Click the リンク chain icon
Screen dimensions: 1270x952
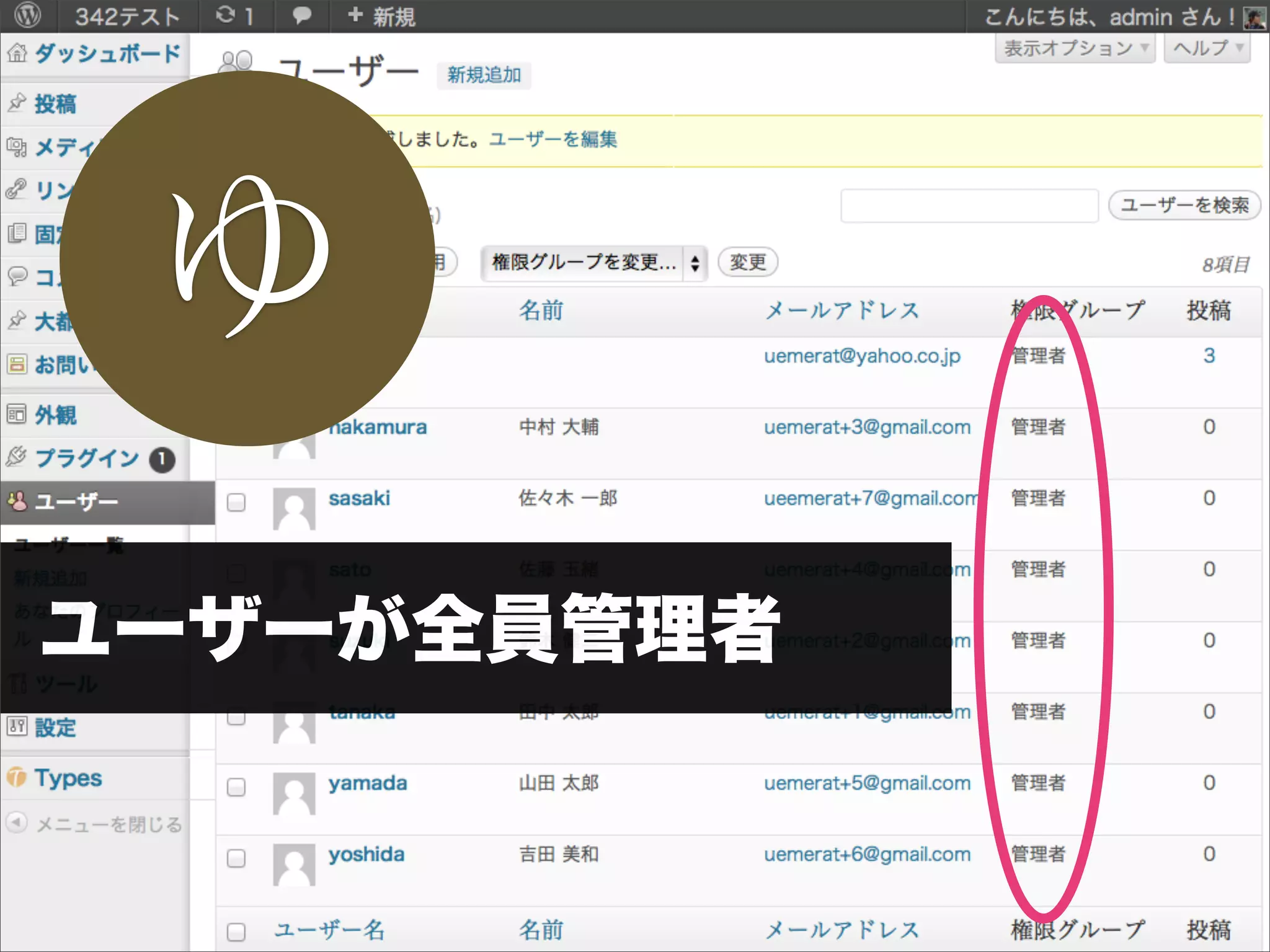(x=17, y=189)
